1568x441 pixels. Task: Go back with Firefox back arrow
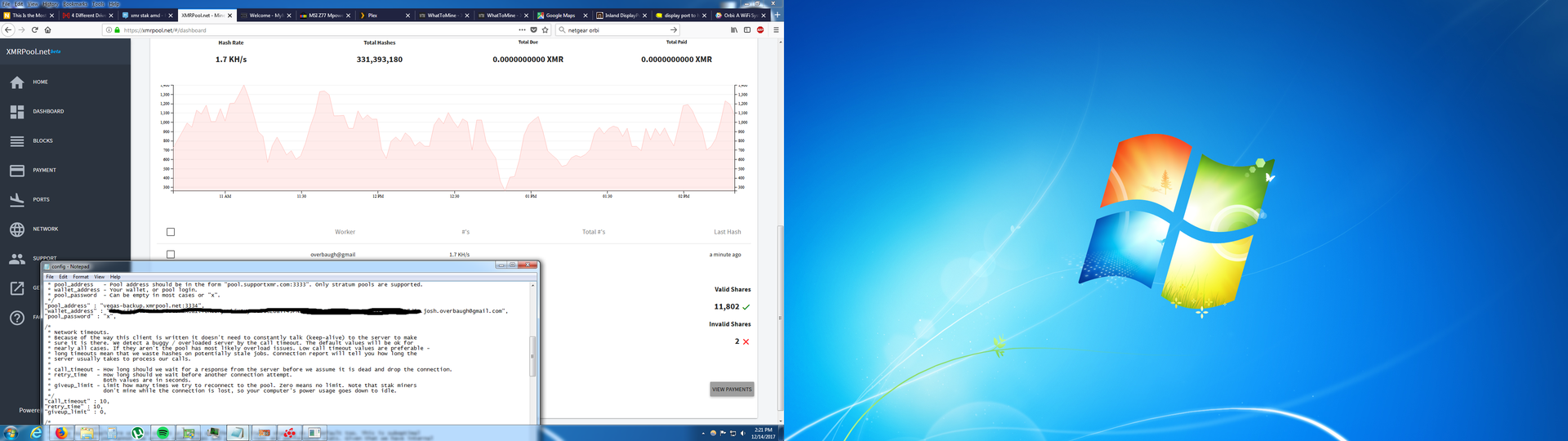coord(8,29)
